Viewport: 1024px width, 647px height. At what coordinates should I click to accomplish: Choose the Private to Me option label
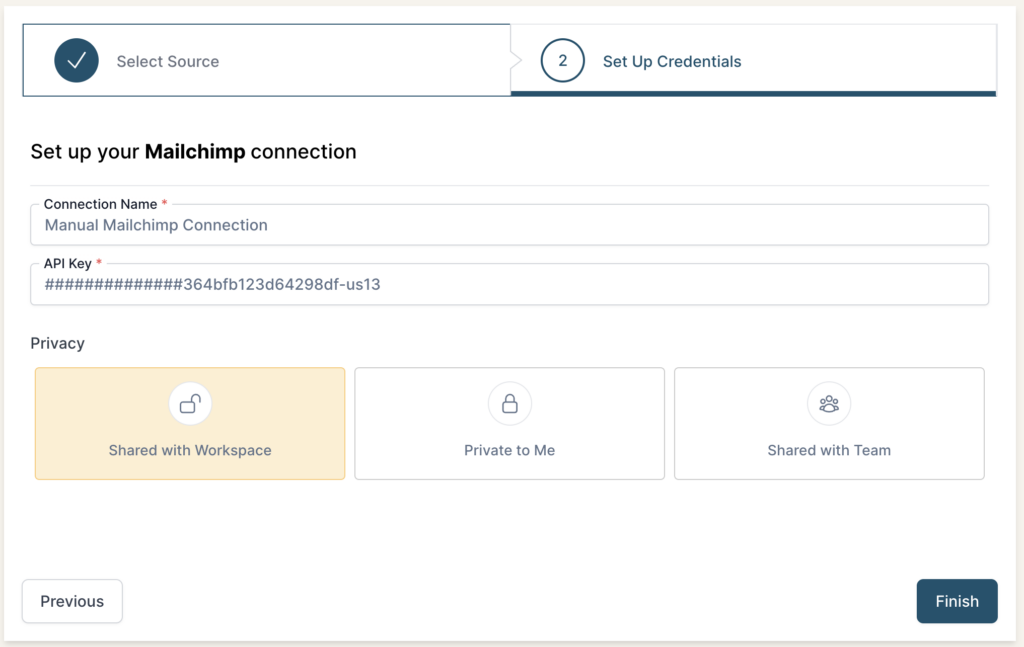click(x=509, y=450)
